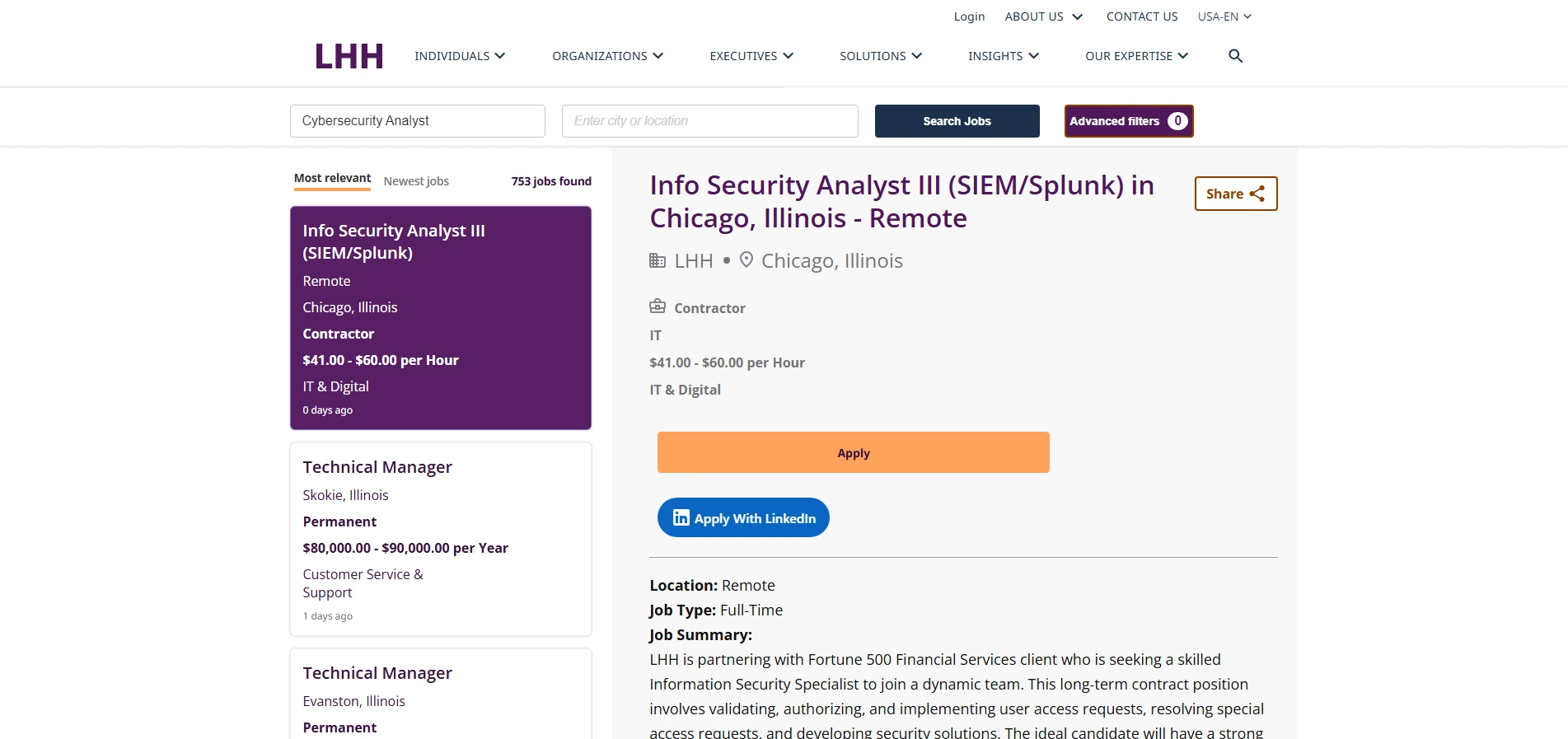The image size is (1568, 739).
Task: Select the Info Security Analyst III job card
Action: (441, 318)
